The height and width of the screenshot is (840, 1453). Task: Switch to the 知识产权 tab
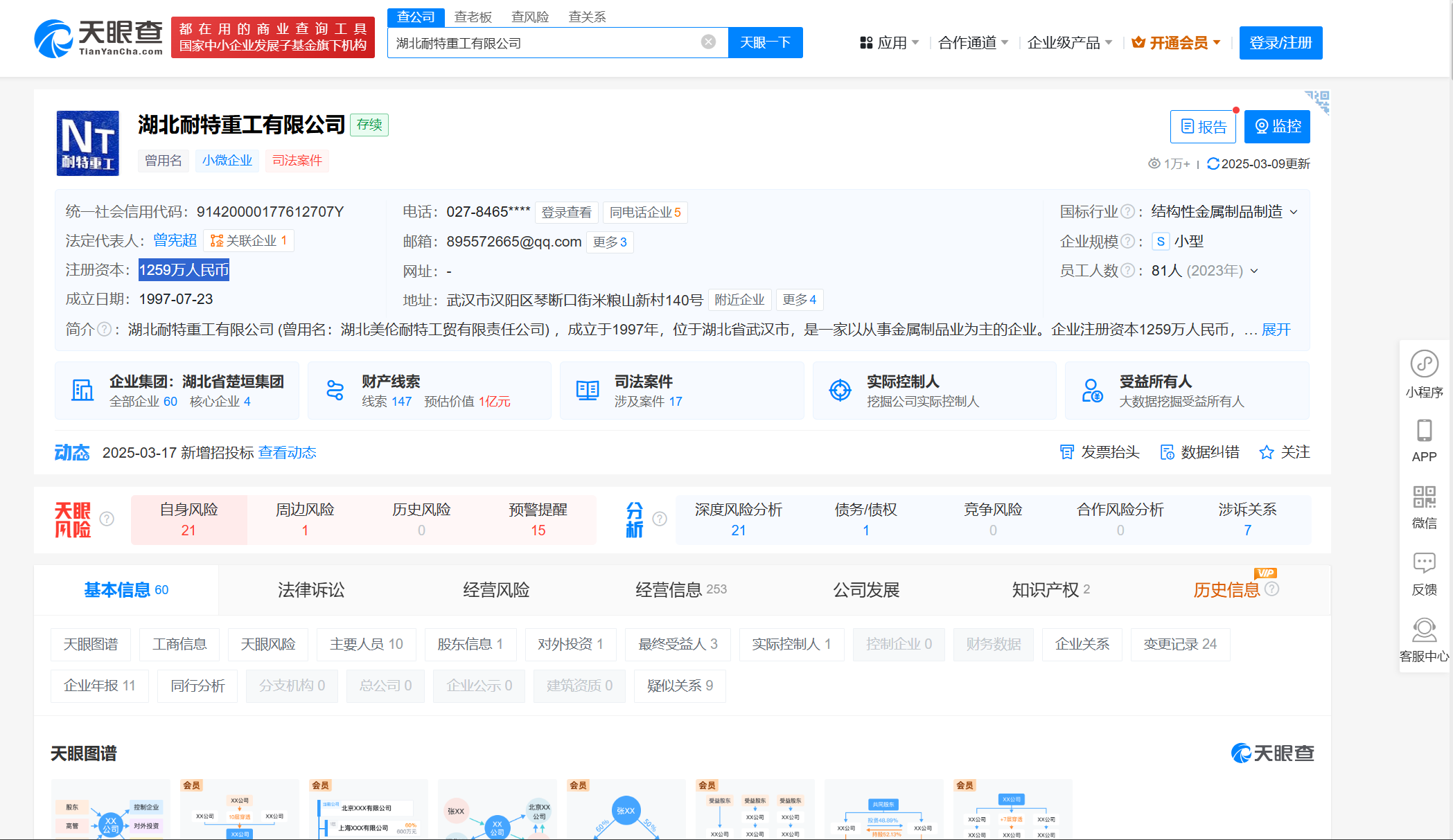pos(1050,590)
